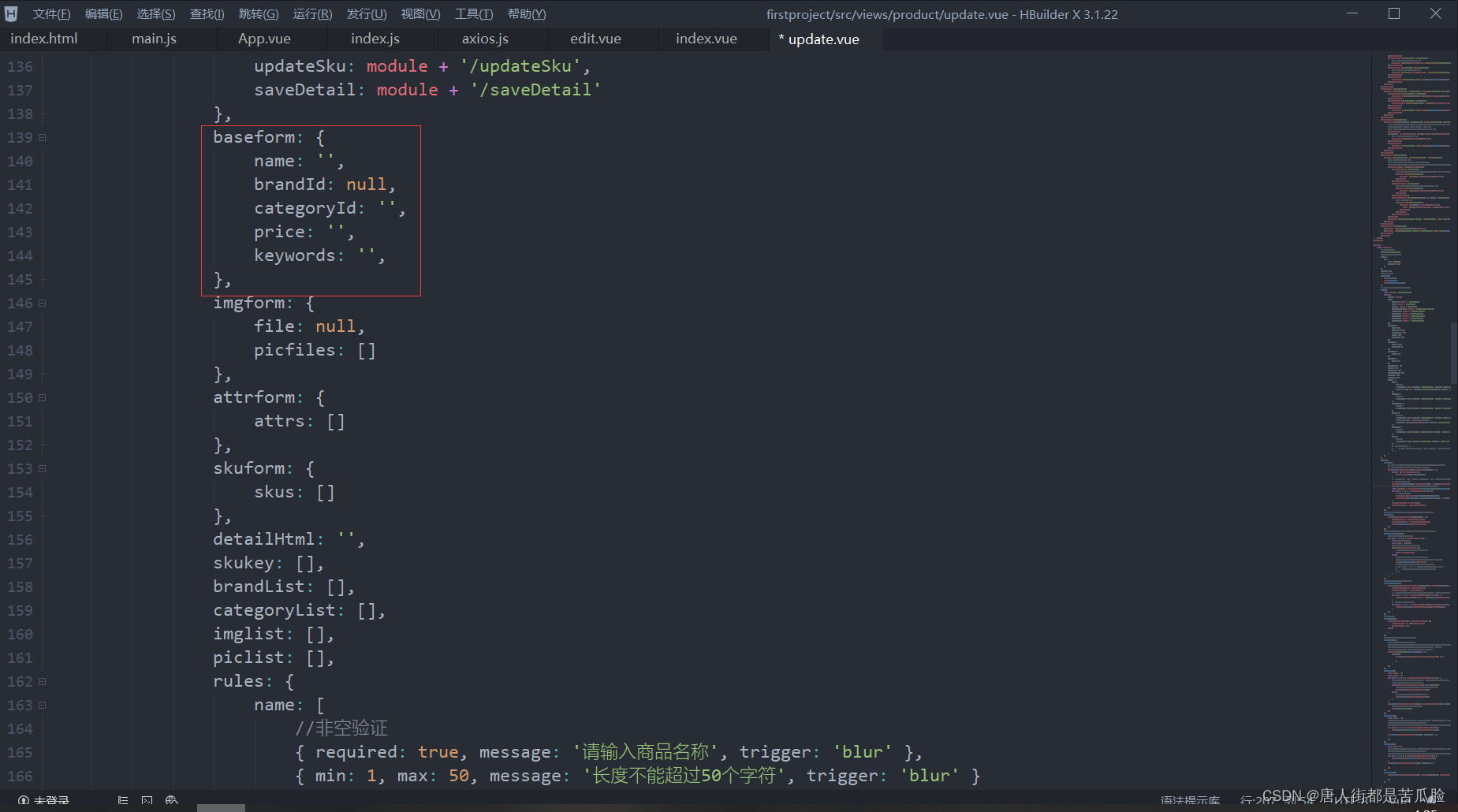Open the 帮助(Y) menu
The height and width of the screenshot is (812, 1458).
[527, 14]
